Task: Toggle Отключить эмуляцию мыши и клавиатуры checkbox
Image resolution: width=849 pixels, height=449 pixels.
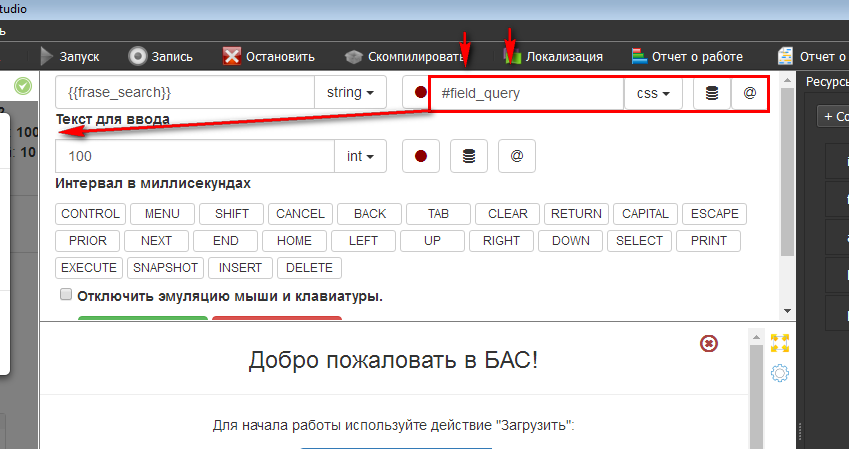Action: (x=66, y=295)
